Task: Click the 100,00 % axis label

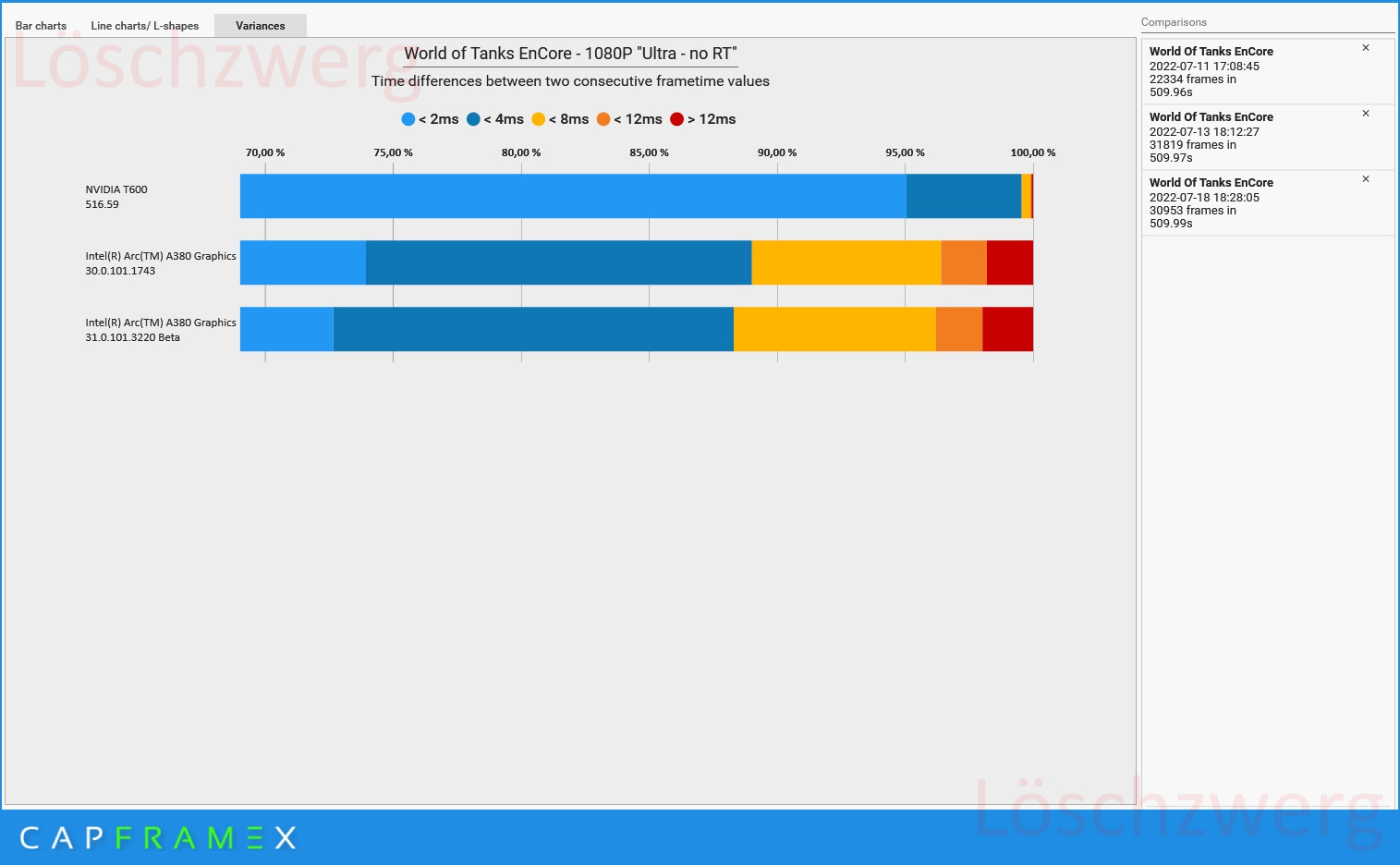Action: pos(1033,152)
